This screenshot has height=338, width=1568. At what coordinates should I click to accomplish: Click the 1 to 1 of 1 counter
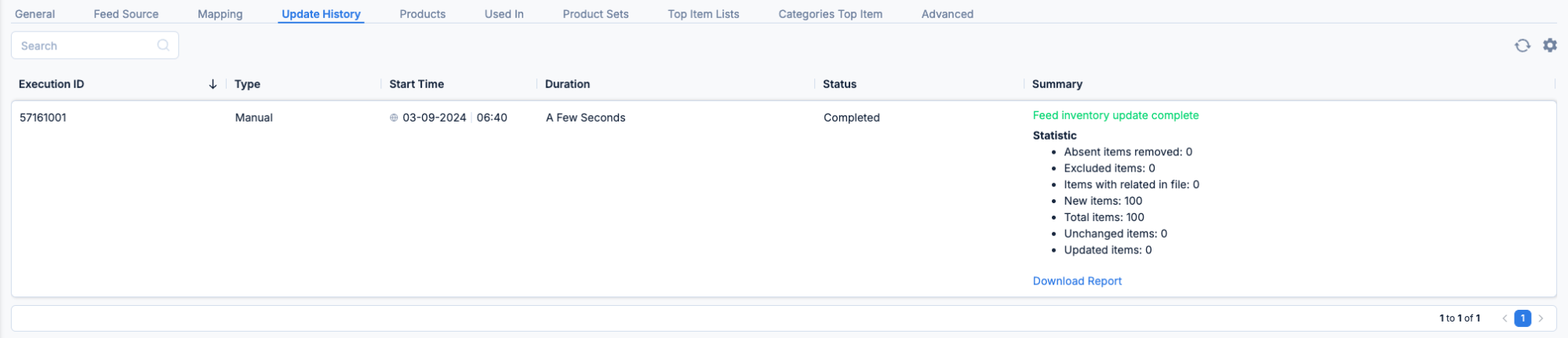click(1459, 318)
